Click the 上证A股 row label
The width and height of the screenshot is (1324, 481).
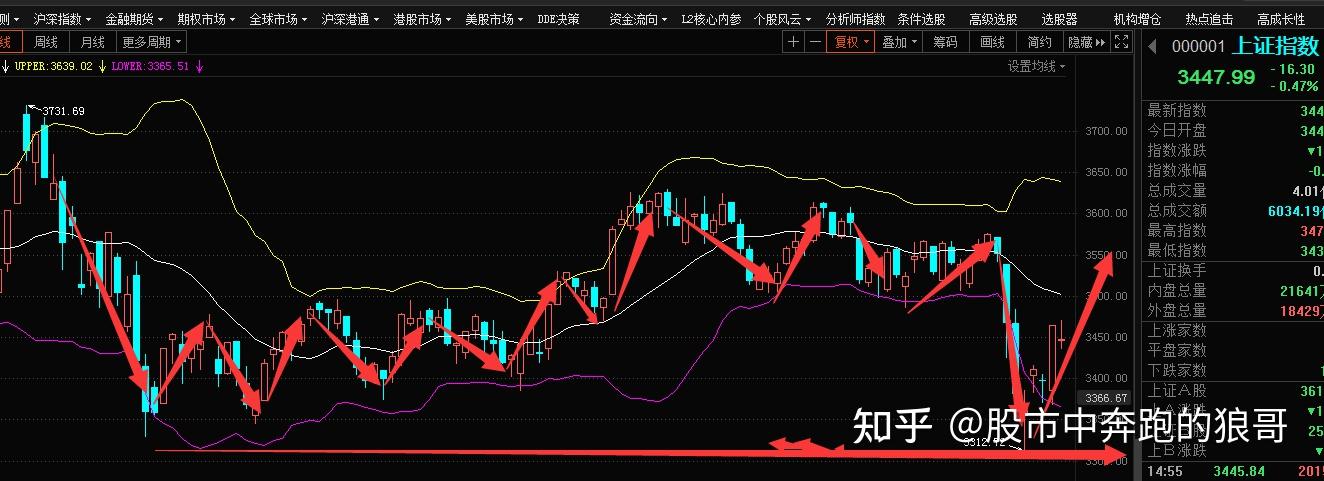1177,390
